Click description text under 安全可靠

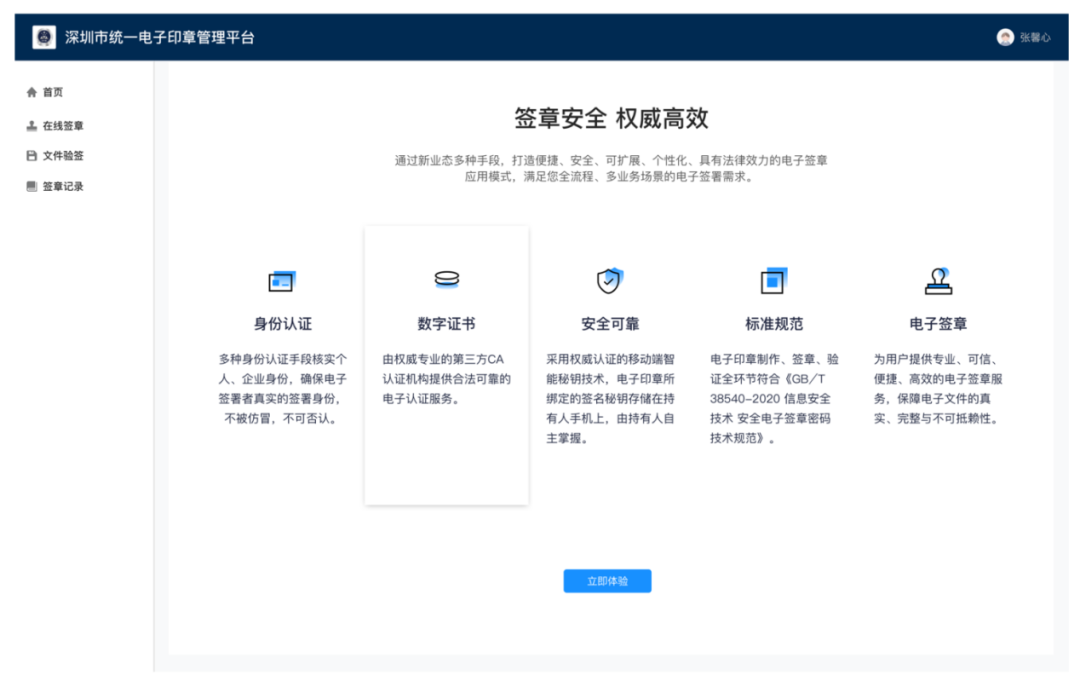pos(610,399)
